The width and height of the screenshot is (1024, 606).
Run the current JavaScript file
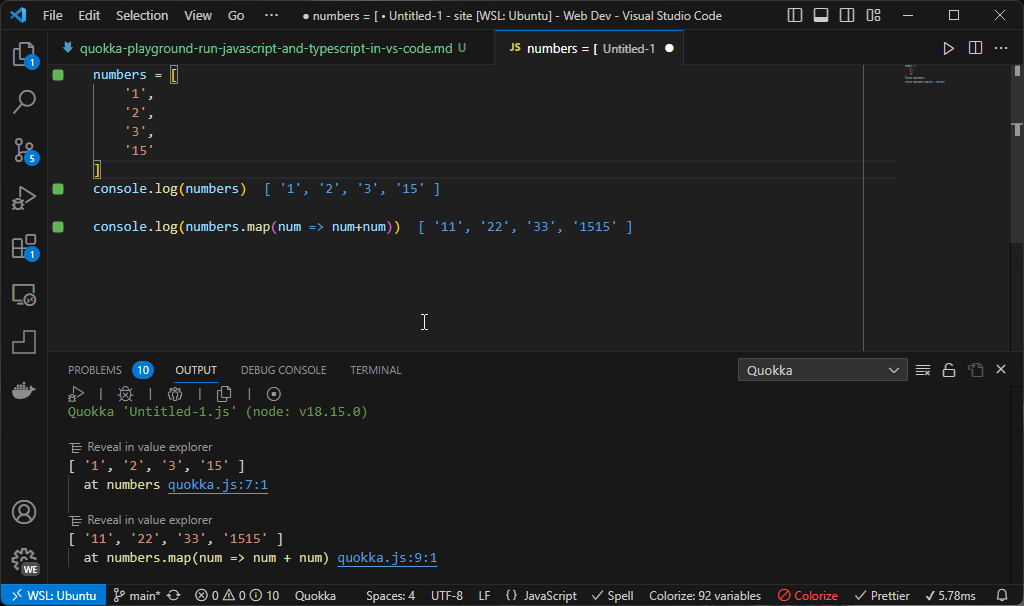click(947, 46)
